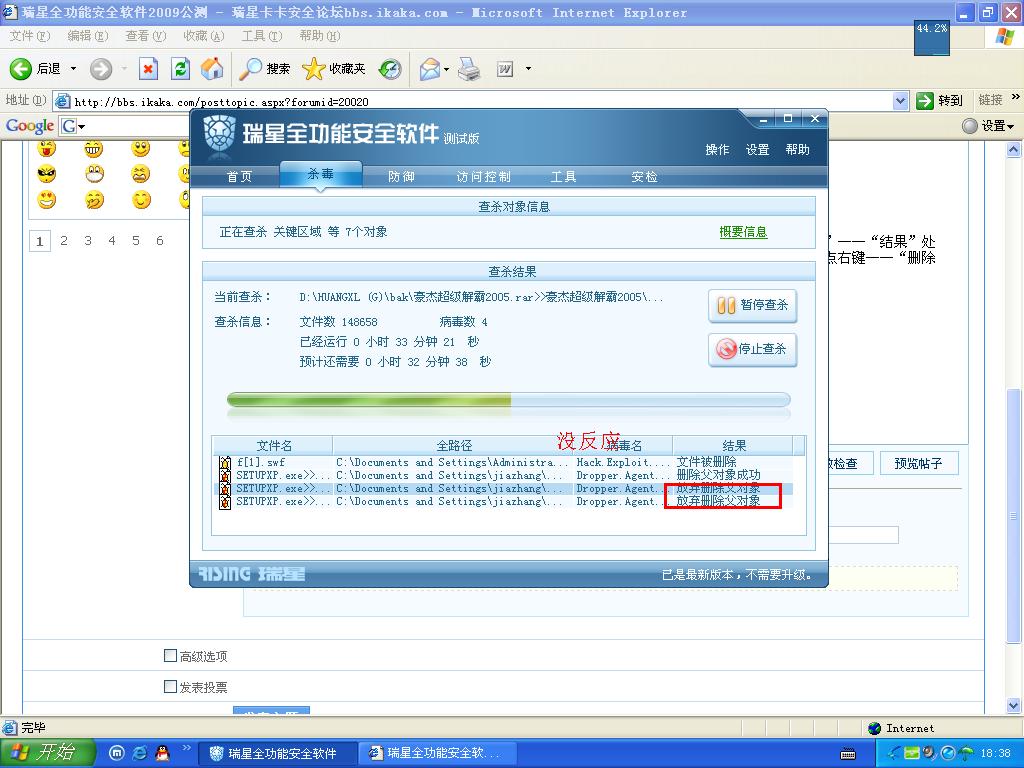Open the 工具(T) menu in IE
The image size is (1024, 768).
261,36
